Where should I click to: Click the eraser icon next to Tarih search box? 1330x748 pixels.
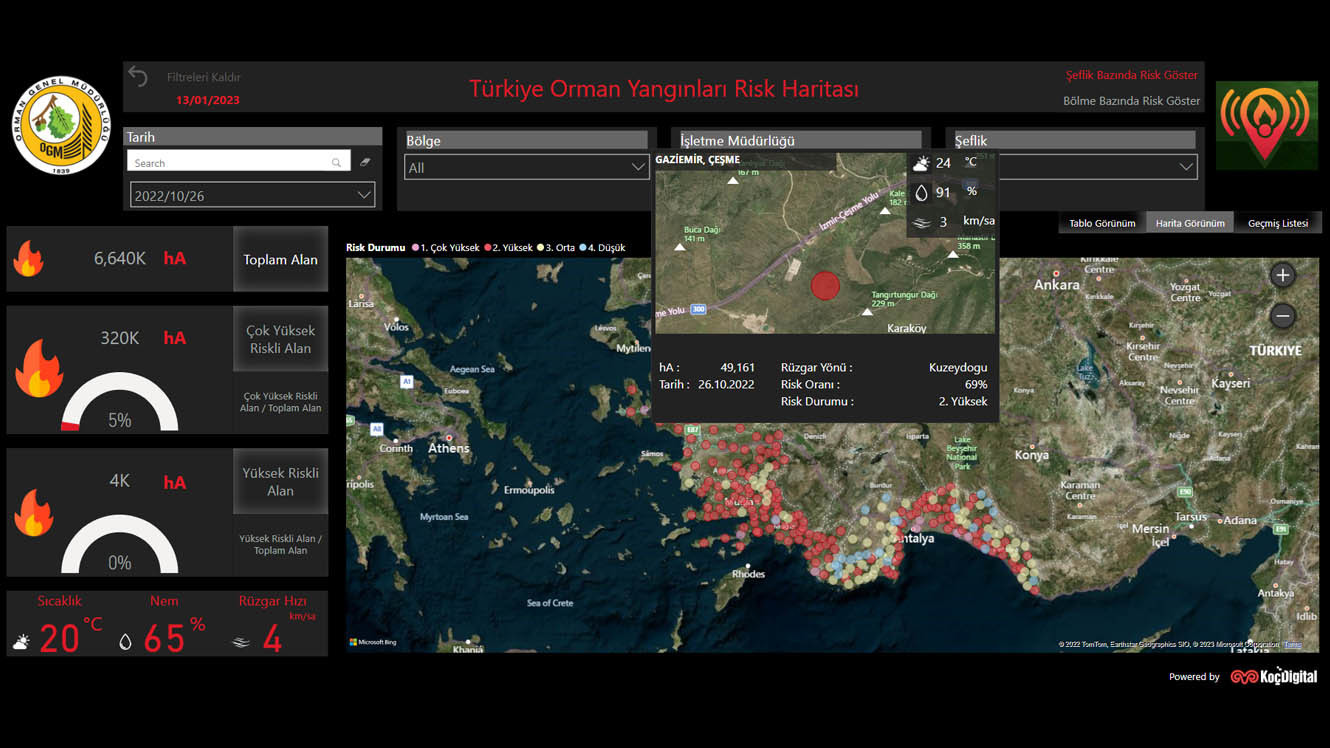click(x=364, y=161)
